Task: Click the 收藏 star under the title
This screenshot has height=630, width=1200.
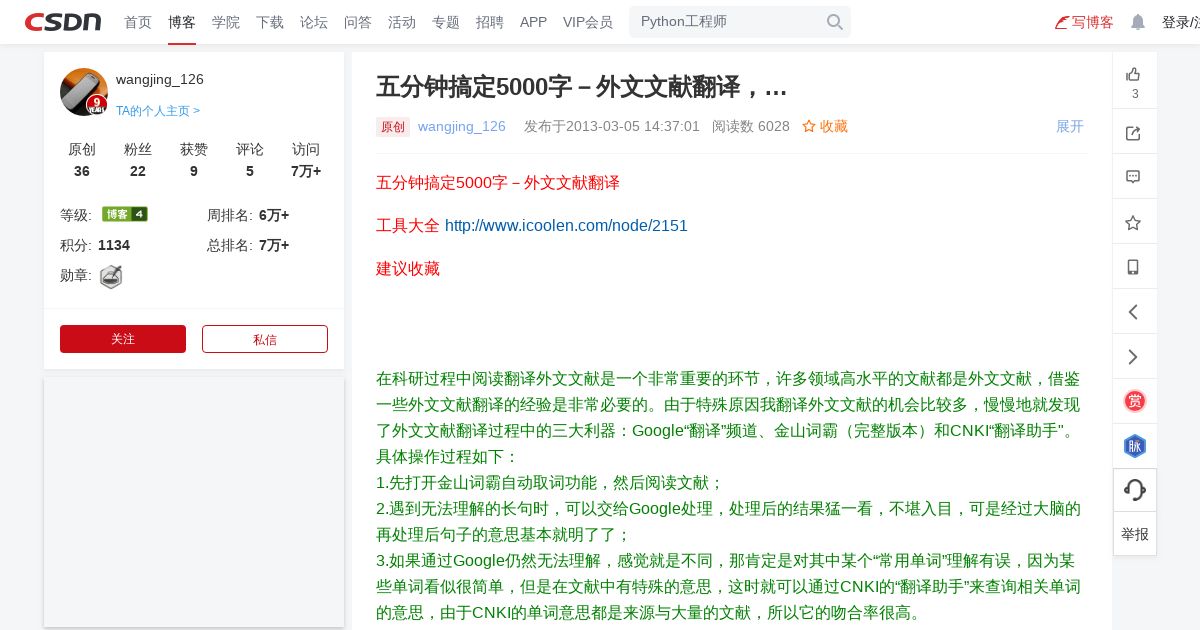Action: tap(825, 126)
